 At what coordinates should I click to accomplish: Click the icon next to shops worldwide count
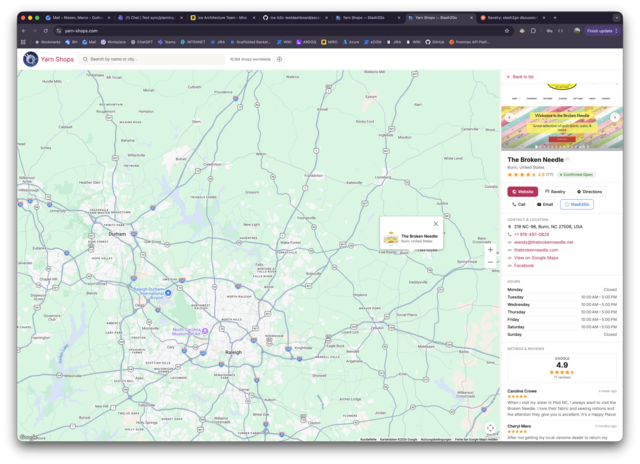[x=279, y=59]
